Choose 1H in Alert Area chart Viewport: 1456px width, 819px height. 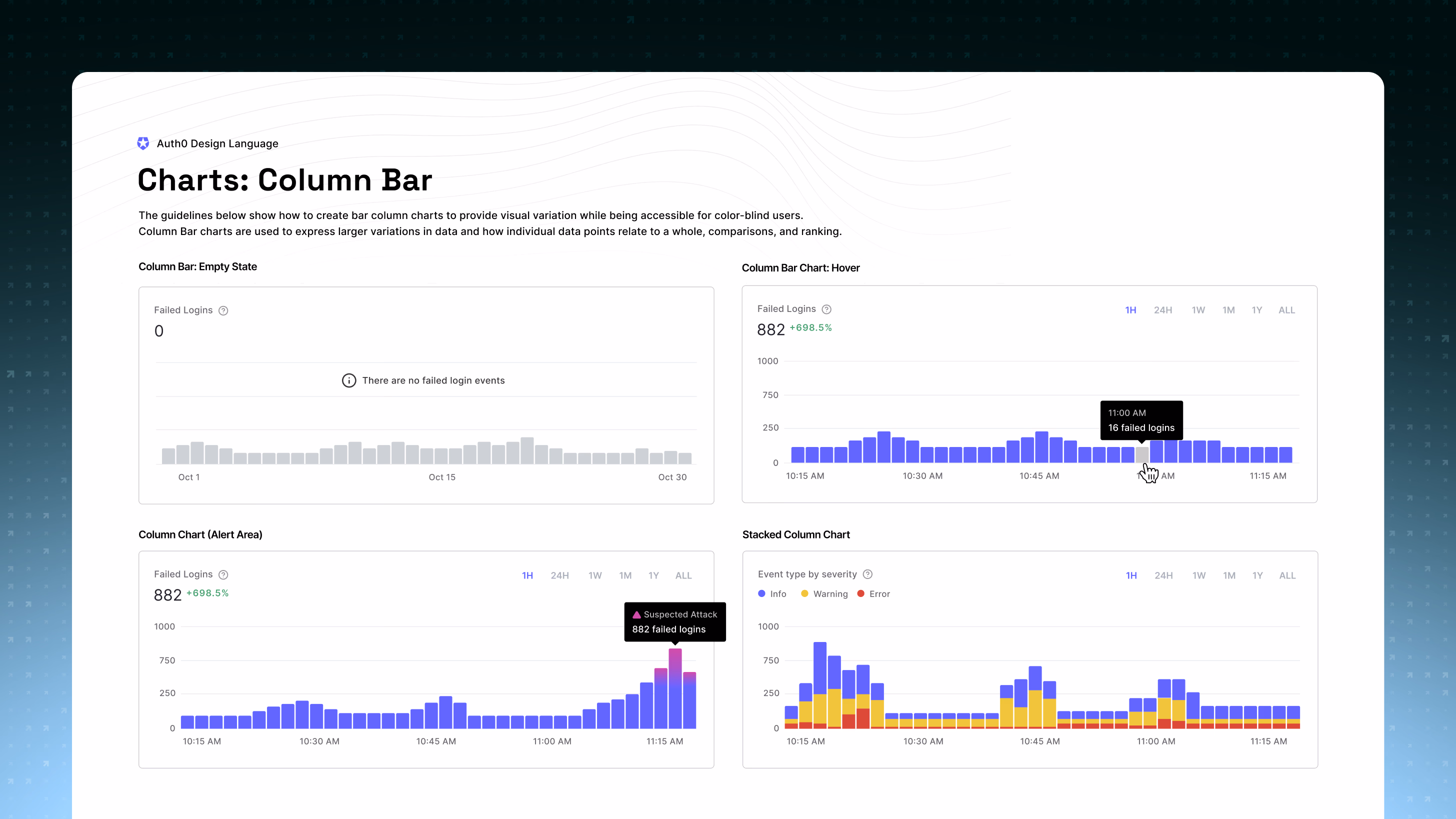pos(527,575)
